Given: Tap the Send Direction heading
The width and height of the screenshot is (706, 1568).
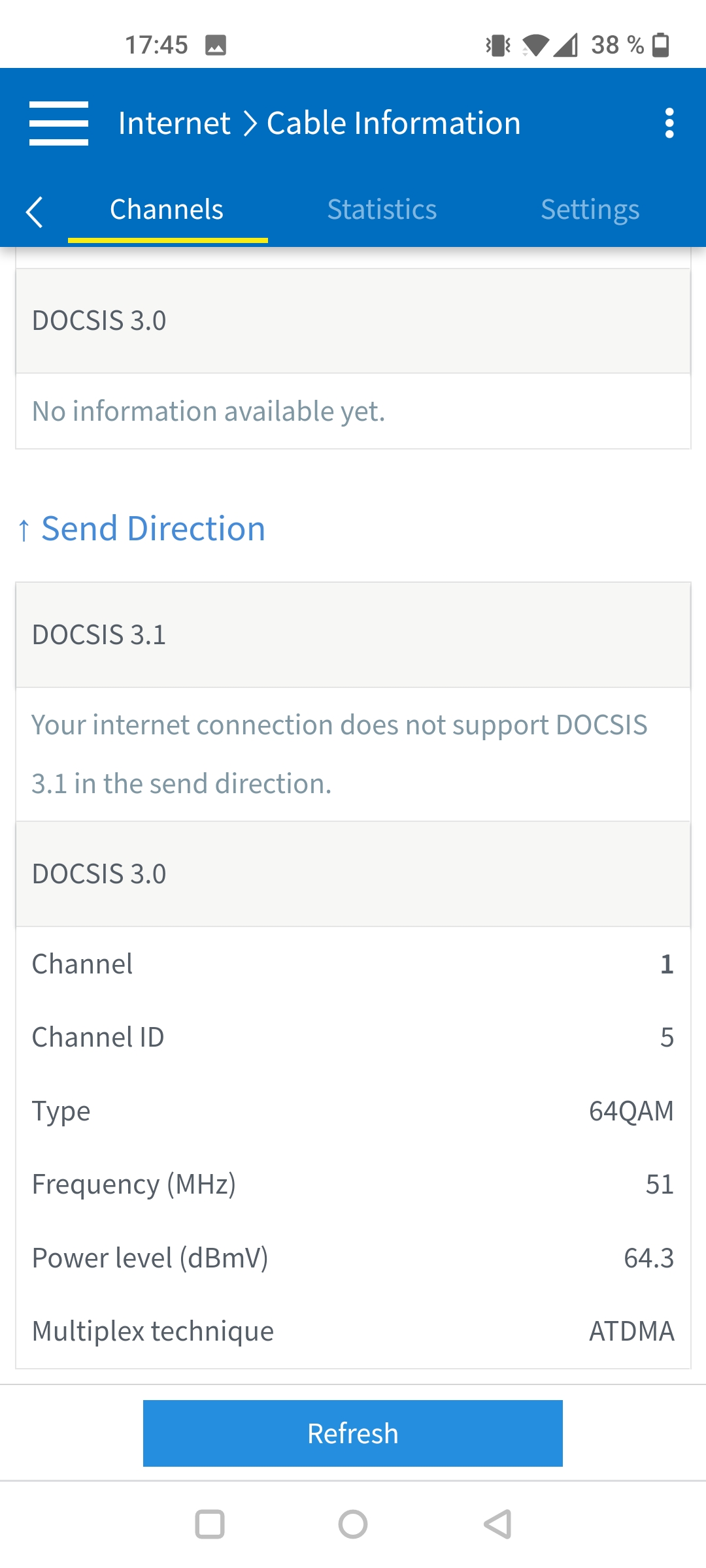Looking at the screenshot, I should (142, 529).
